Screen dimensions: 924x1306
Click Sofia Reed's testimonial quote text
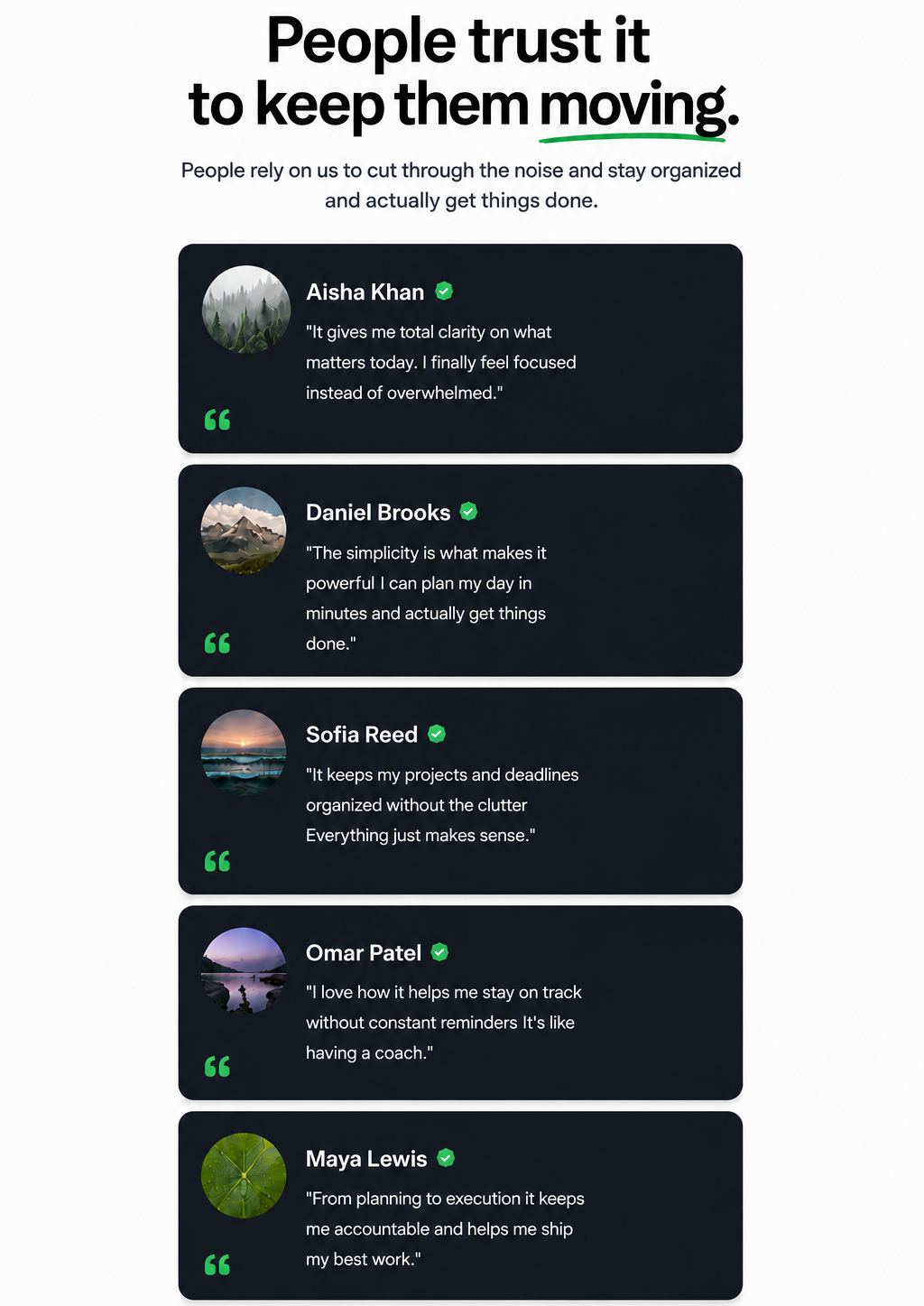click(x=442, y=805)
